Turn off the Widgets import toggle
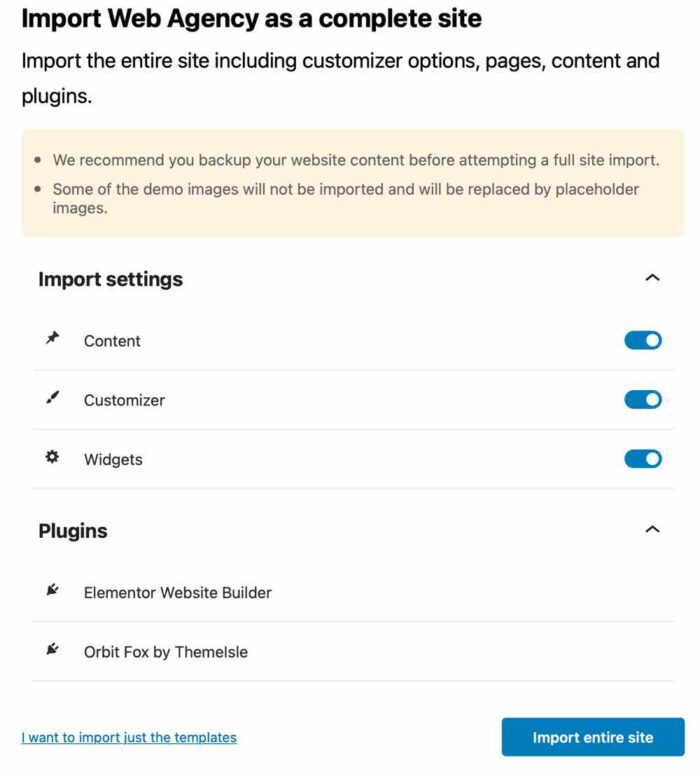 (643, 459)
